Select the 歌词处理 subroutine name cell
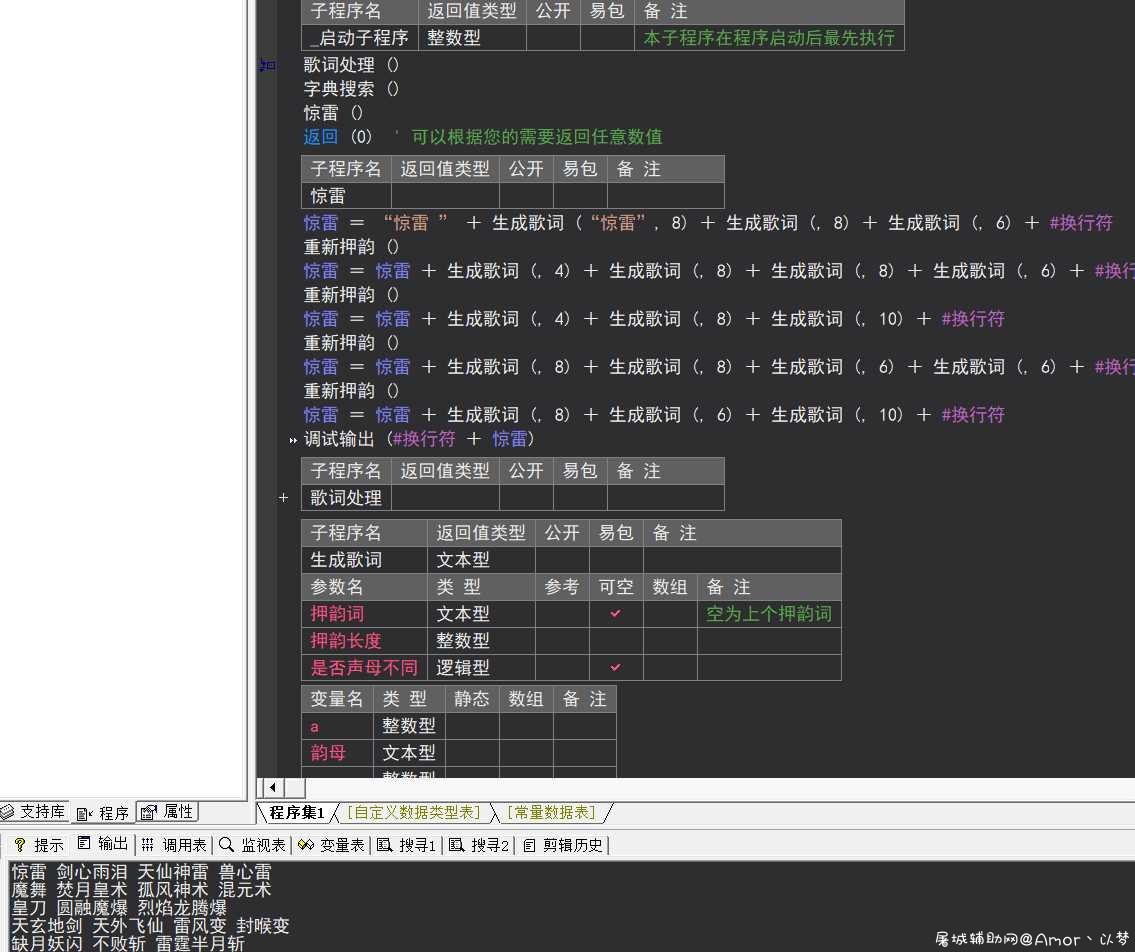Screen dimensions: 1135x952 point(346,498)
